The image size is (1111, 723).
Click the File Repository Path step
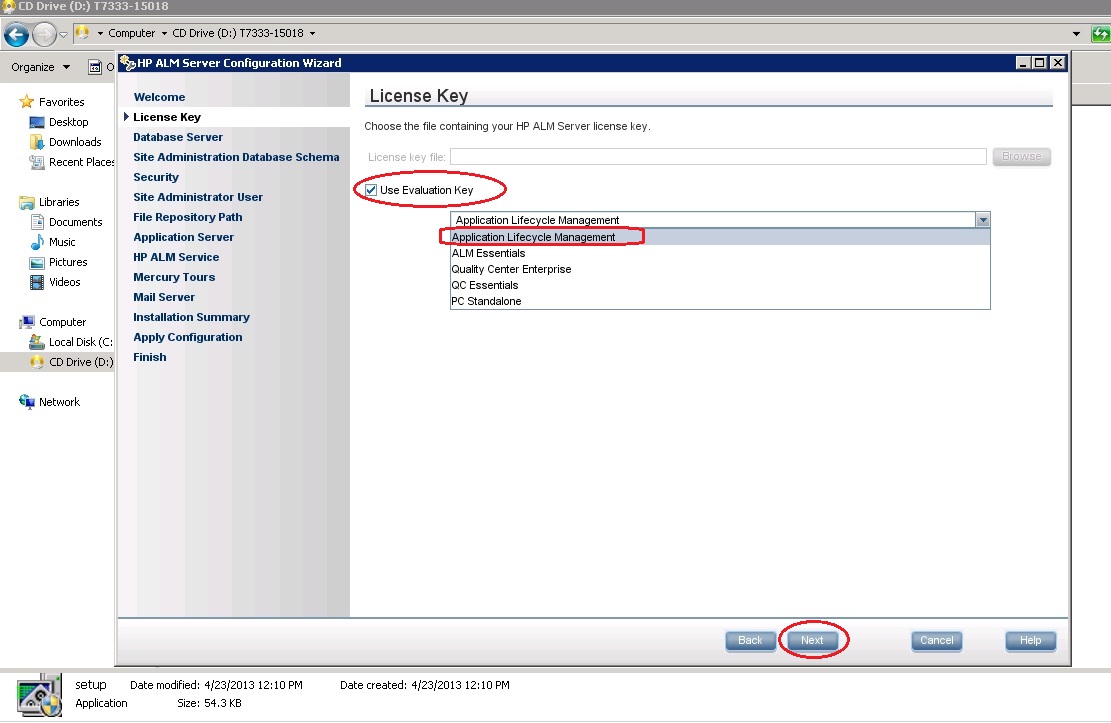pos(188,217)
